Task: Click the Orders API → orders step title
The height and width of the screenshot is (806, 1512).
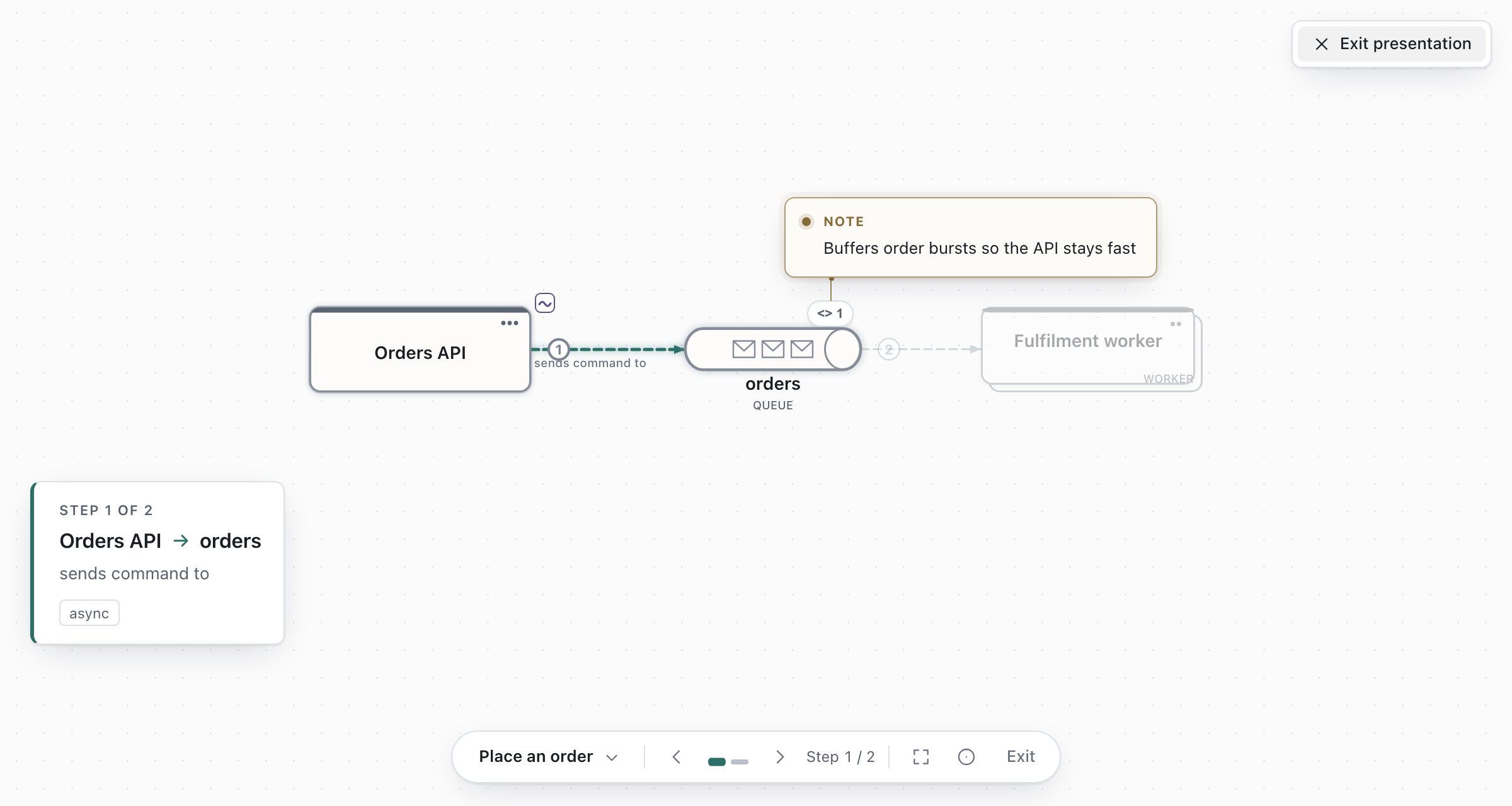Action: [160, 541]
